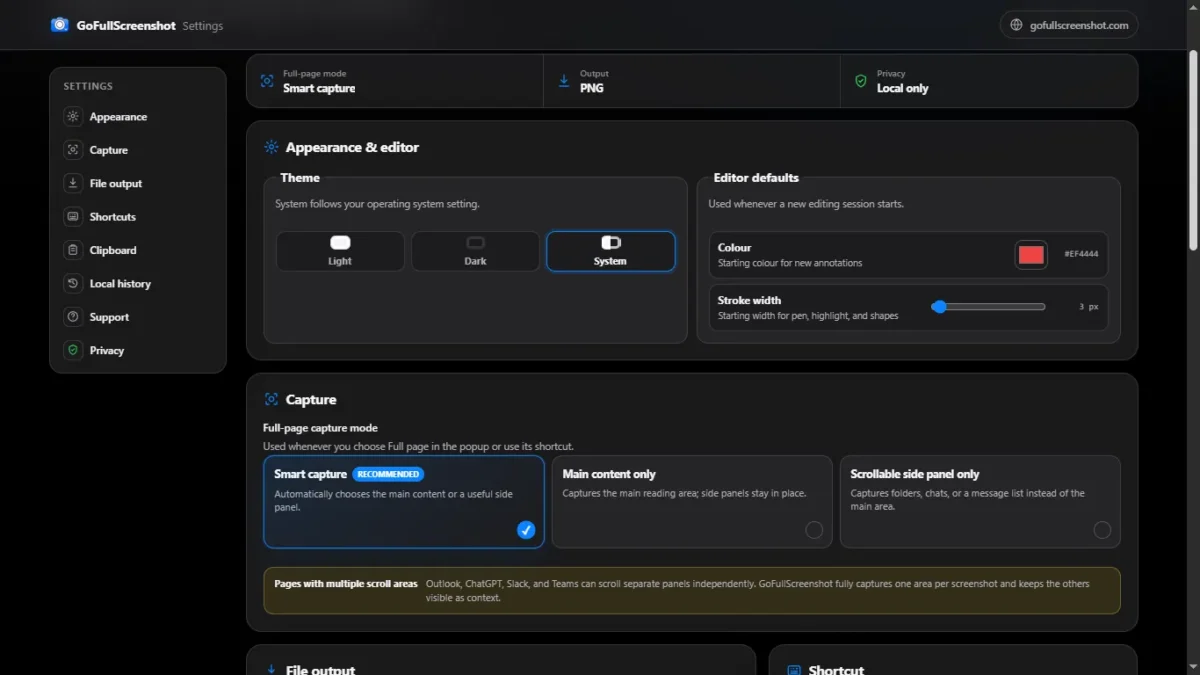Click the #EF4444 colour hex value
The width and height of the screenshot is (1200, 675).
1081,254
